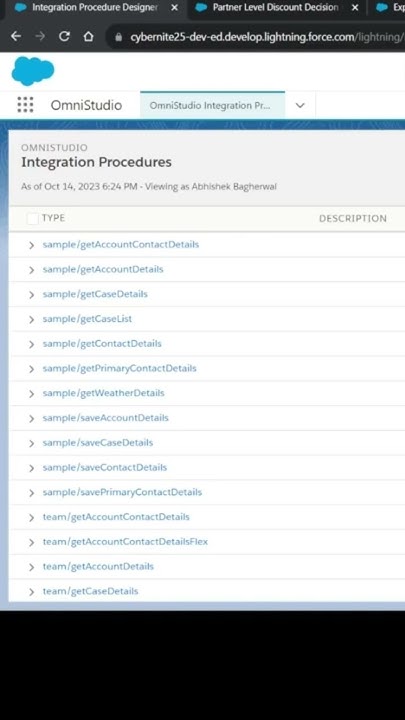This screenshot has height=720, width=405.
Task: Click the browser address bar URL
Action: tap(262, 37)
